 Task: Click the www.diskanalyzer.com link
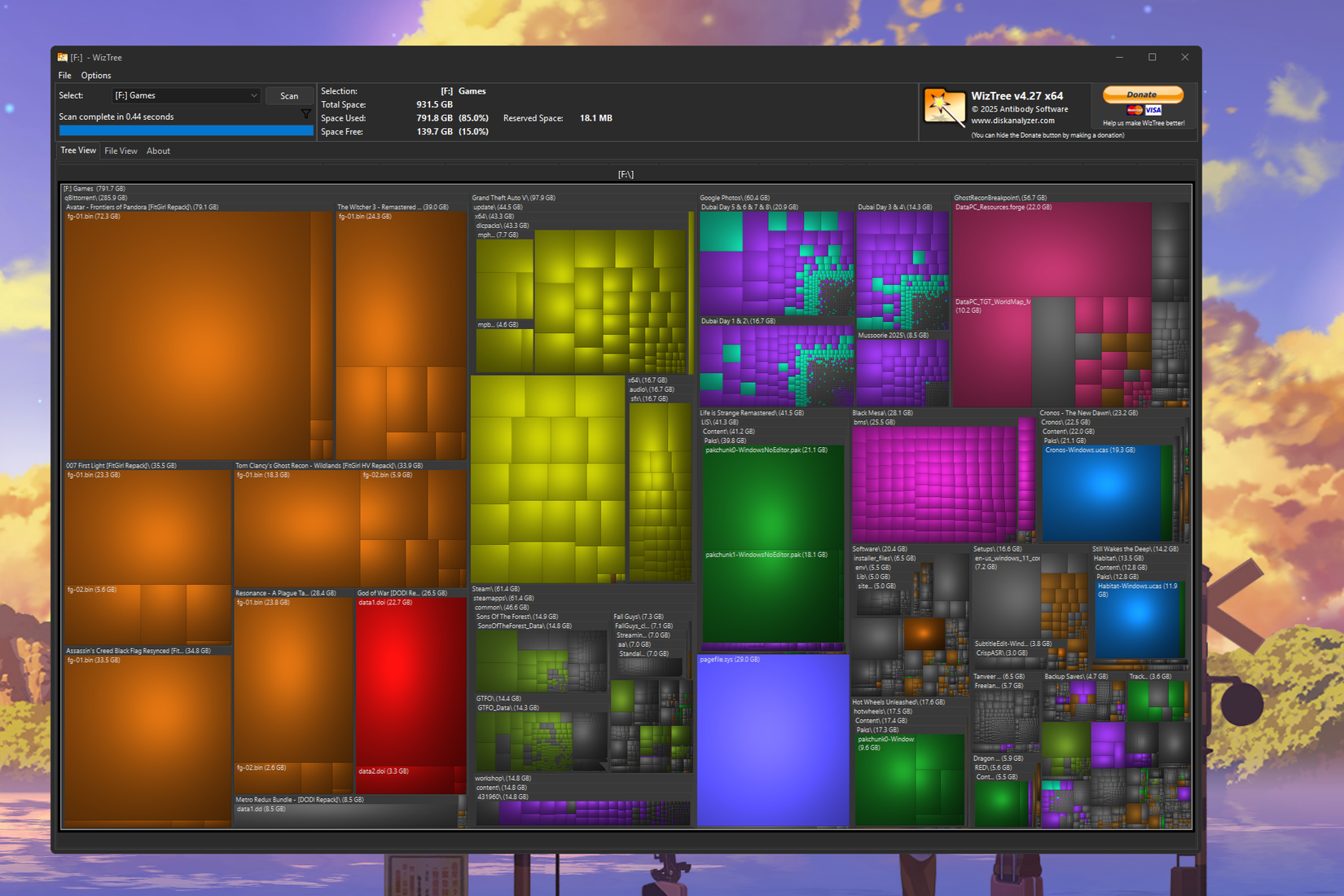(x=1012, y=121)
